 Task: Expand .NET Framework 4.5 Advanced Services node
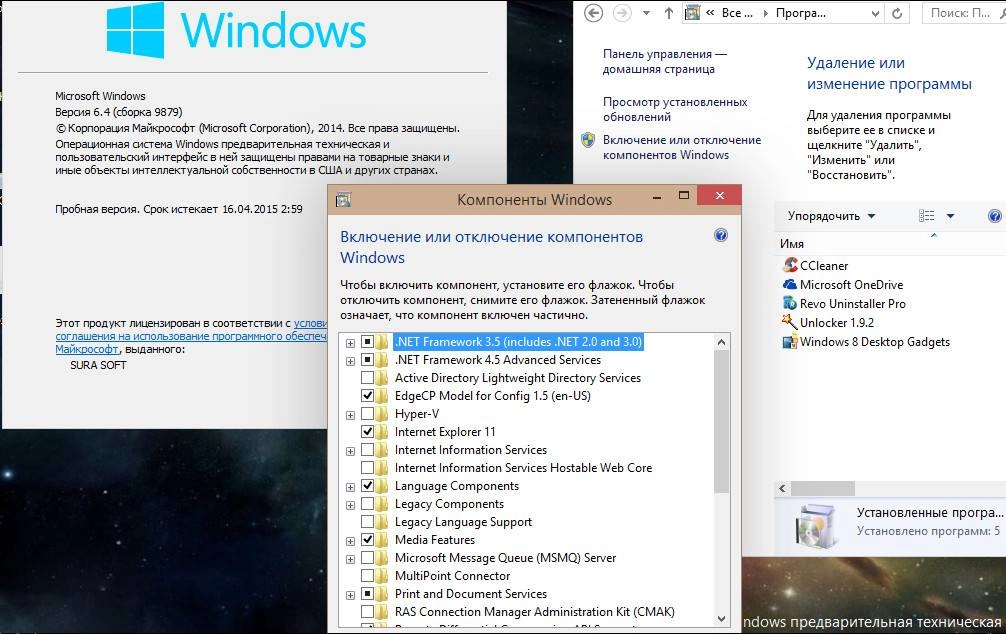pos(350,361)
